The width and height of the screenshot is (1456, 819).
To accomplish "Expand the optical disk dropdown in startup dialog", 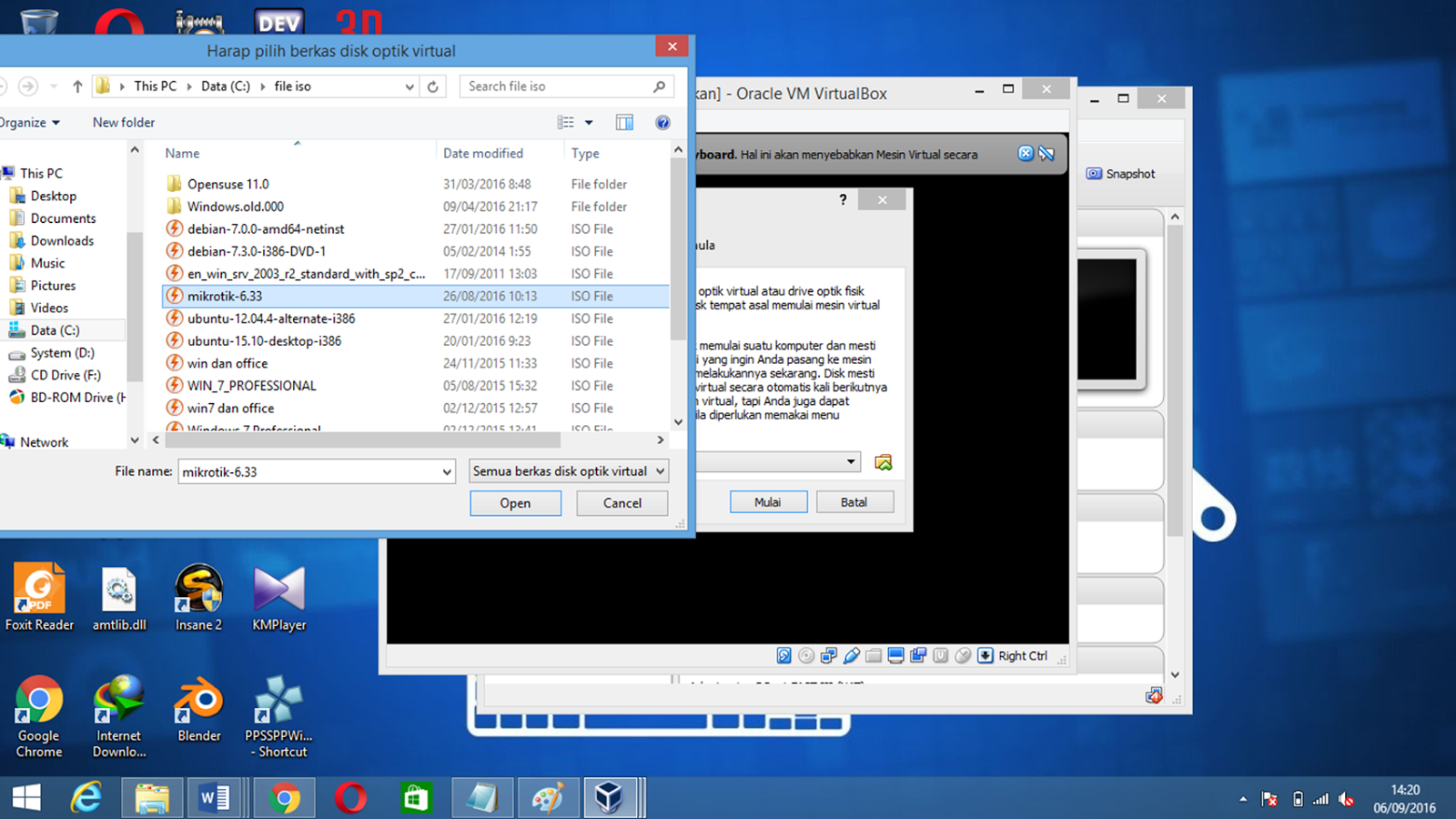I will [x=851, y=462].
